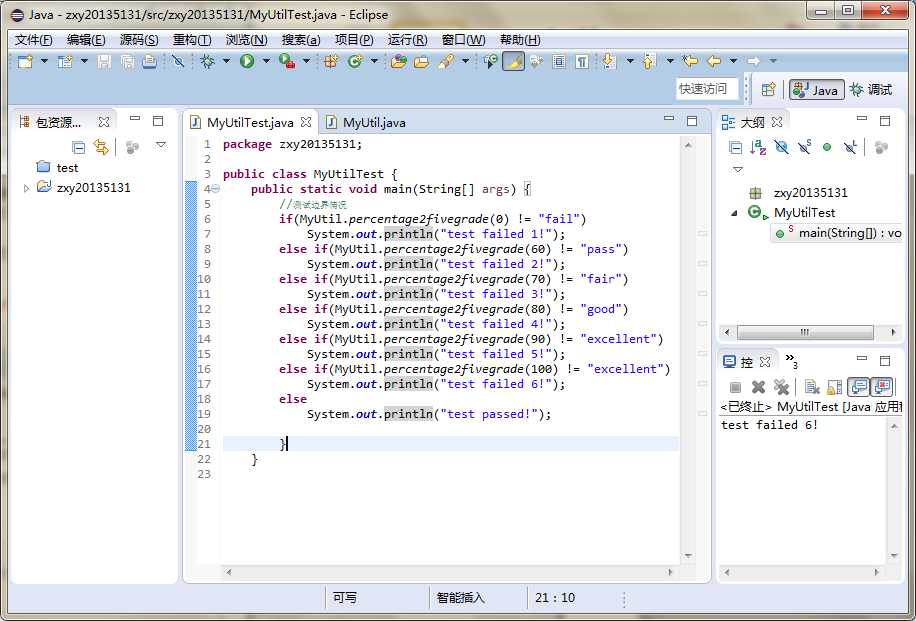Switch to the 调试 debug perspective

click(x=870, y=90)
